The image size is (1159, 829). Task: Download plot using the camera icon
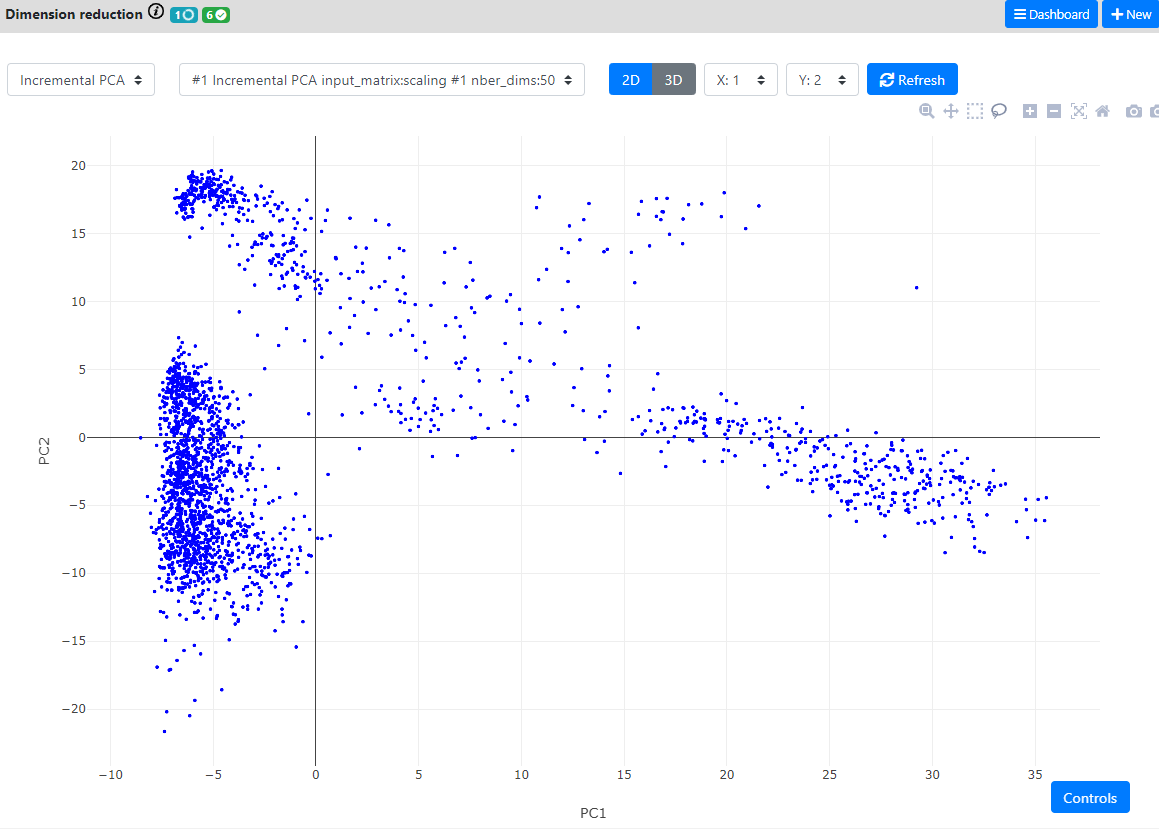pyautogui.click(x=1133, y=111)
